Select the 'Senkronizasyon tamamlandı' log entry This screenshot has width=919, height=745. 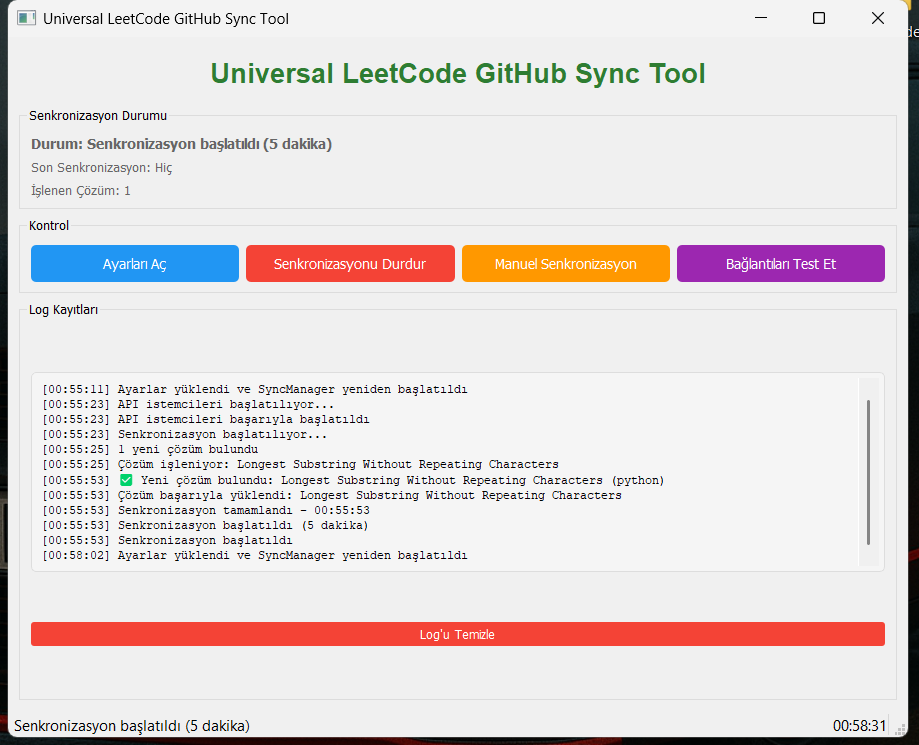point(250,509)
